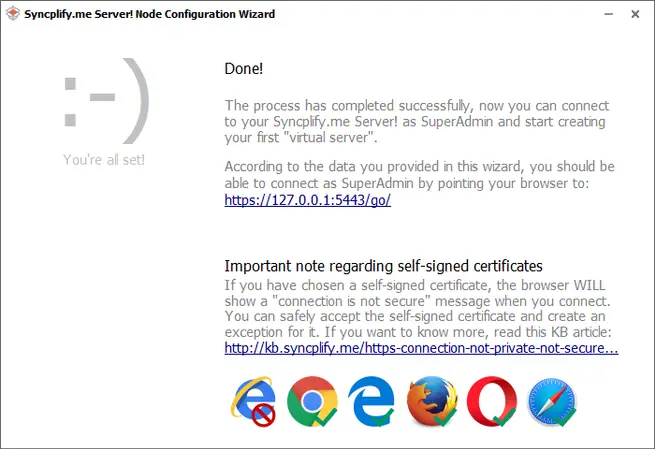Click the blue Microsoft Edge icon
Screen dimensions: 655x449
click(x=371, y=400)
